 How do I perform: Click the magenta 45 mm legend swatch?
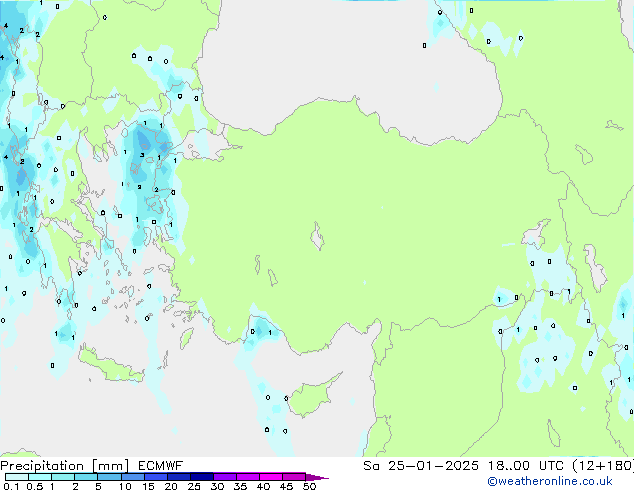coord(294,477)
